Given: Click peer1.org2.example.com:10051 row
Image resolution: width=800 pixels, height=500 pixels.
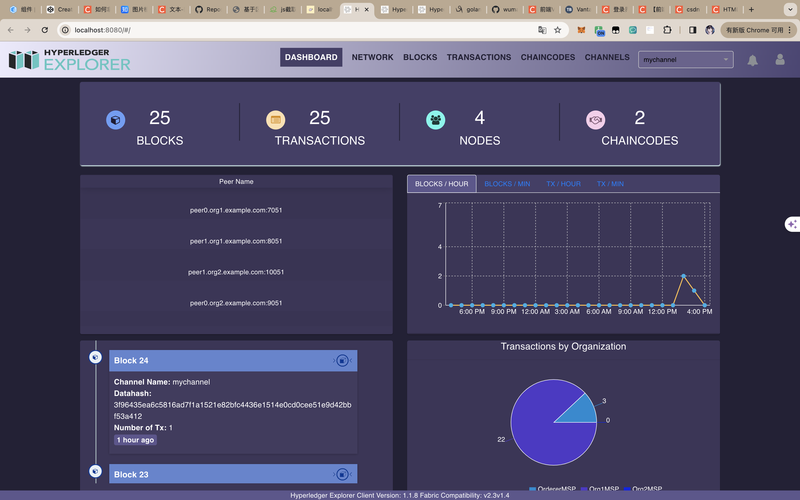Looking at the screenshot, I should click(236, 272).
